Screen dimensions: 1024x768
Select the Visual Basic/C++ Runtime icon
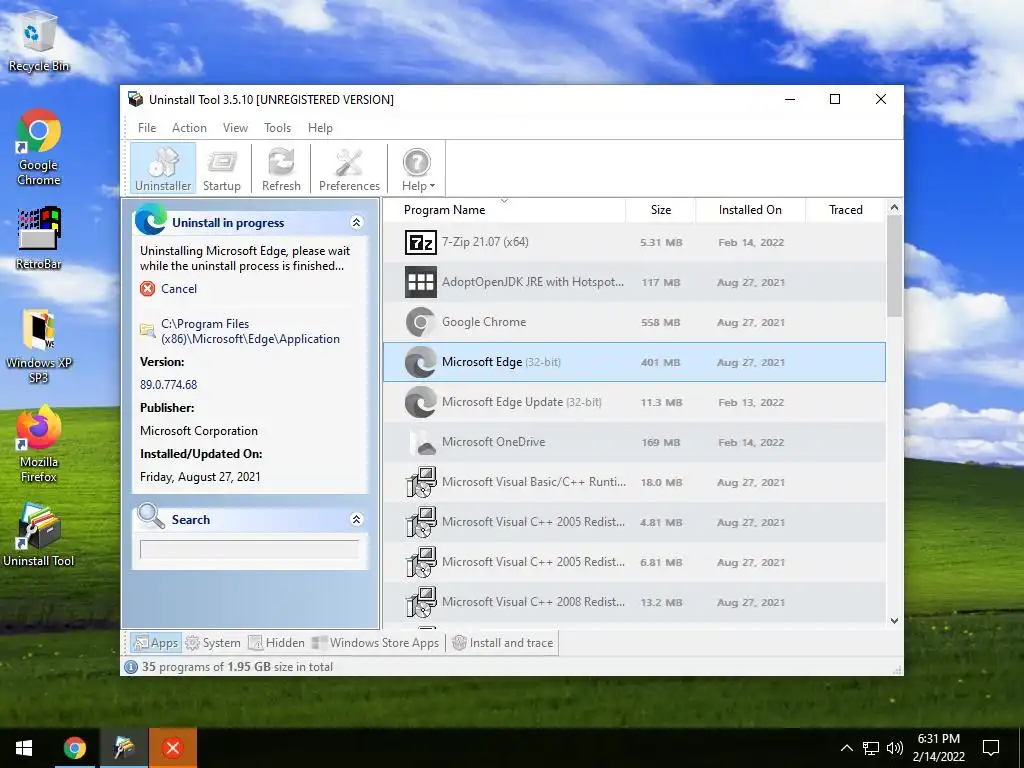pyautogui.click(x=421, y=482)
